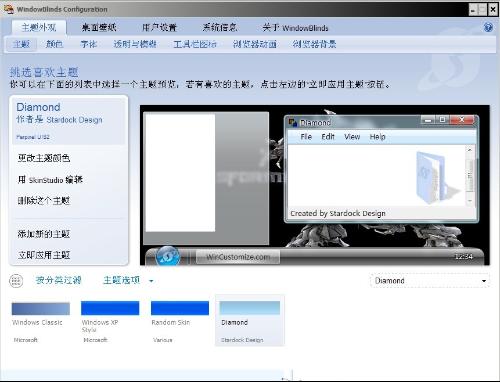Click the round category filter grid icon
This screenshot has width=500, height=382.
coord(16,281)
